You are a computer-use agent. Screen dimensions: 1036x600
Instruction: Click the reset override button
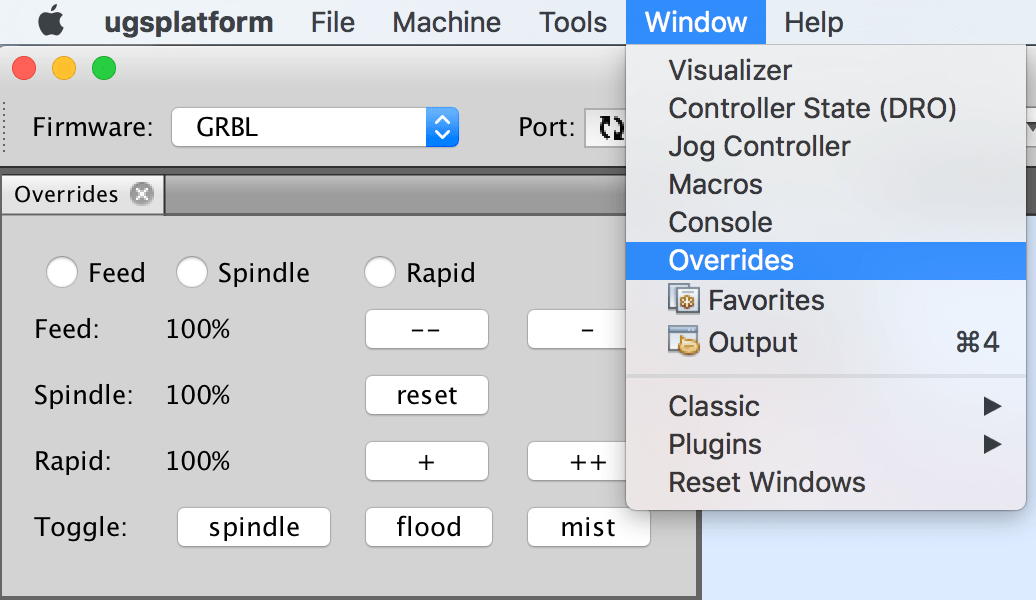tap(427, 395)
